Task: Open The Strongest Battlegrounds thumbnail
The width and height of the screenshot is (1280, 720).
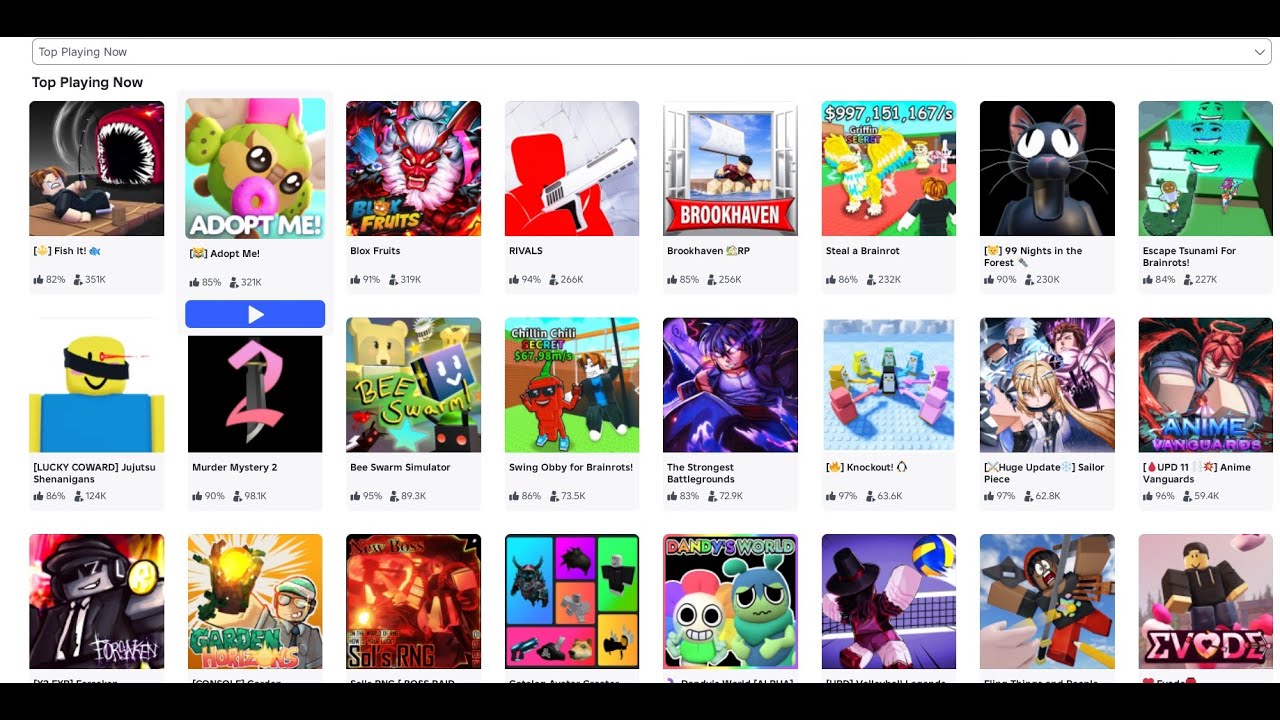Action: click(x=730, y=385)
